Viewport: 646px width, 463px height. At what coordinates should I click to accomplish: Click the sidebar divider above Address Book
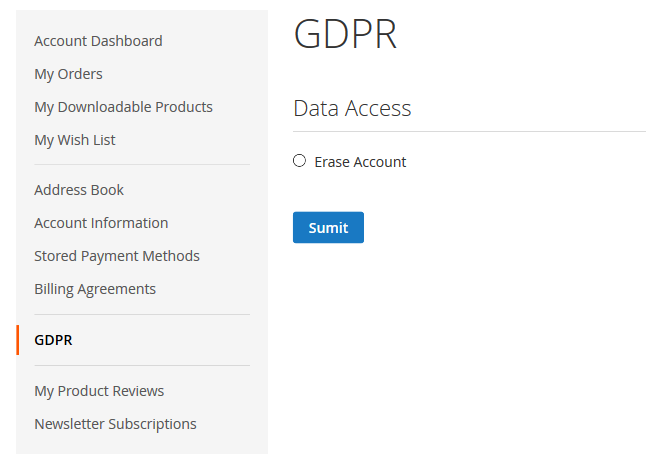pos(142,165)
